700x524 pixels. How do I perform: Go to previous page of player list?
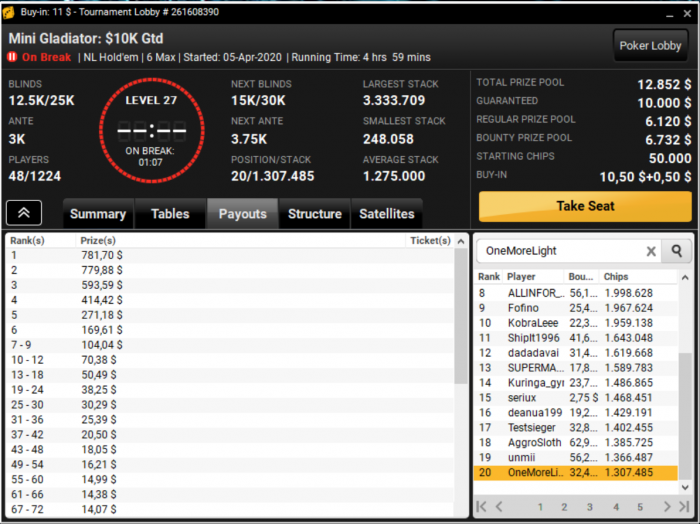click(499, 507)
